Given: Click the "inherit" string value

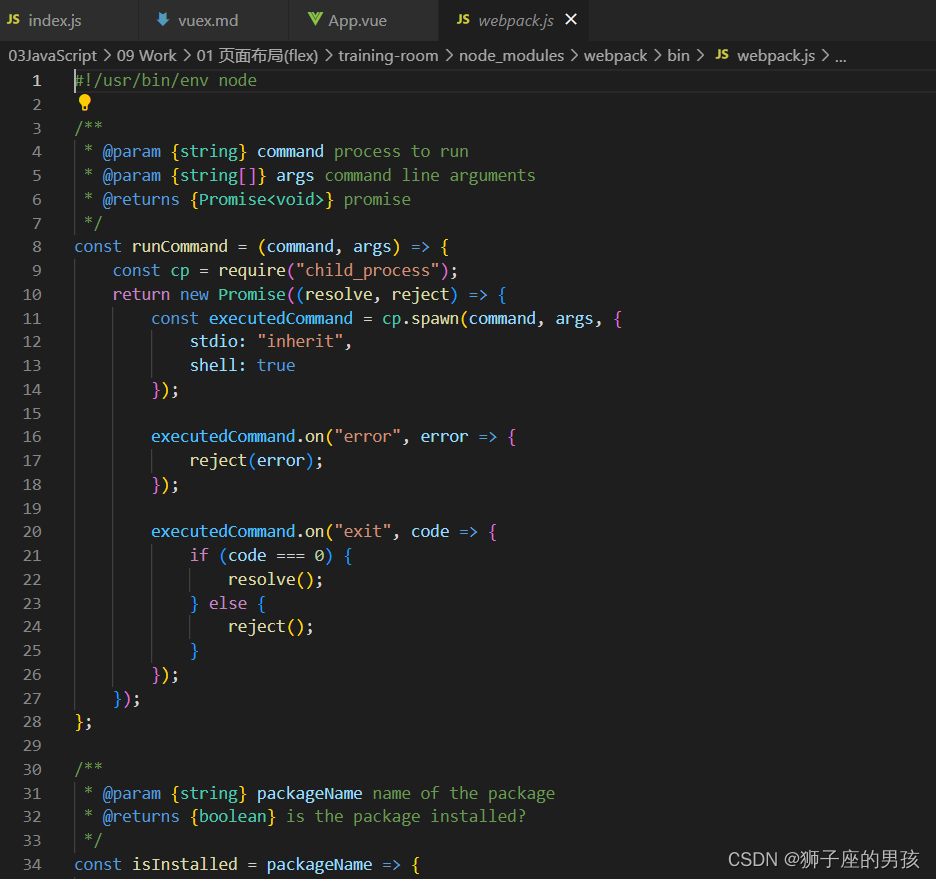Looking at the screenshot, I should (300, 341).
